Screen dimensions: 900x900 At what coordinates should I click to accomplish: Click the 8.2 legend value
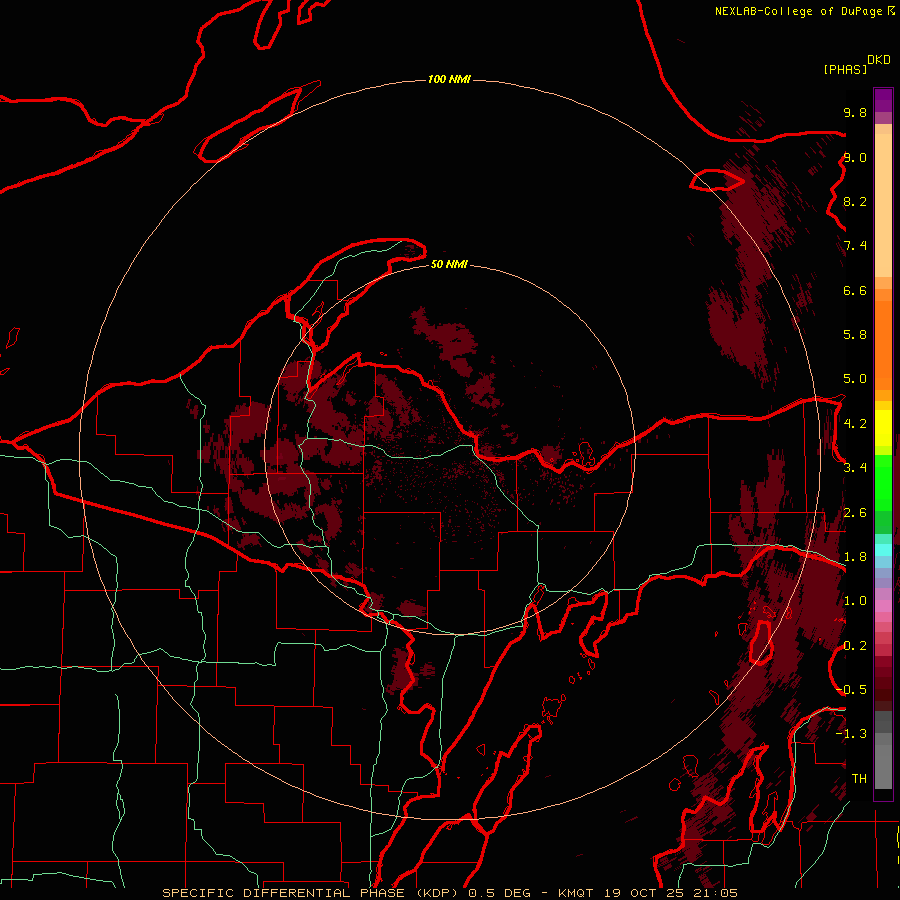point(855,201)
